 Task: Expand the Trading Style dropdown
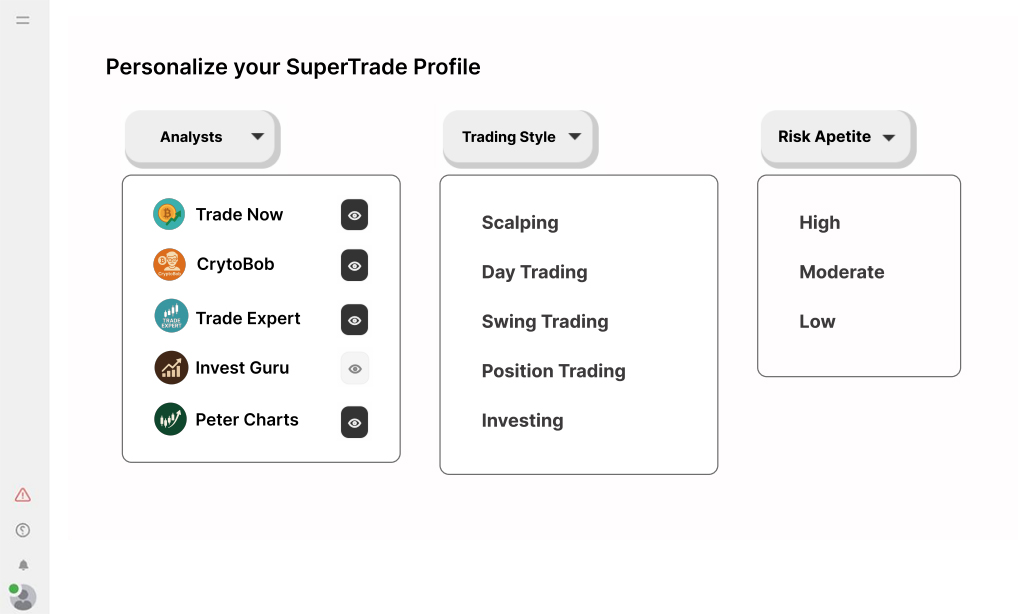[x=519, y=137]
